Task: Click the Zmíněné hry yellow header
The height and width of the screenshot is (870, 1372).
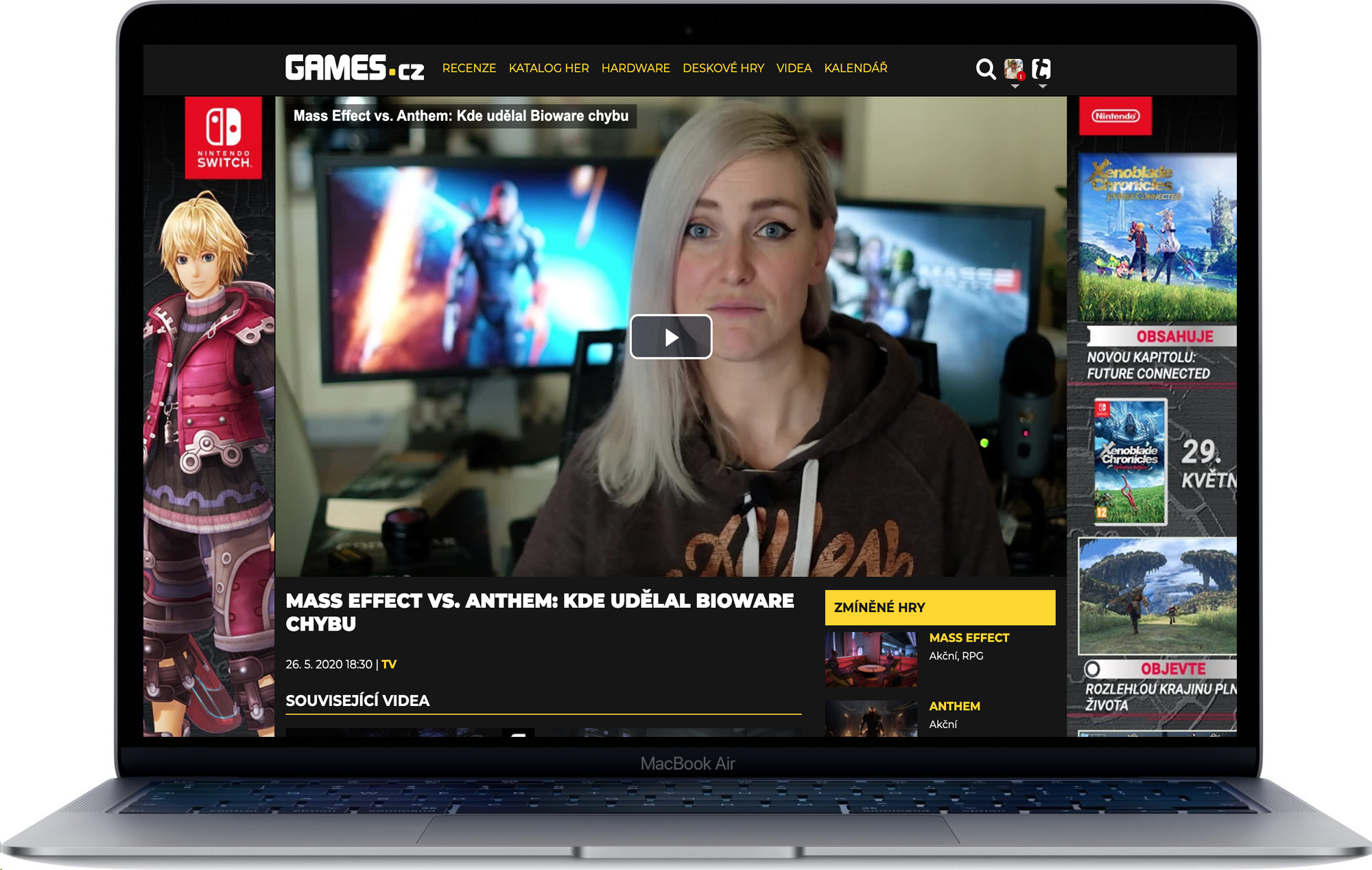Action: [x=941, y=607]
